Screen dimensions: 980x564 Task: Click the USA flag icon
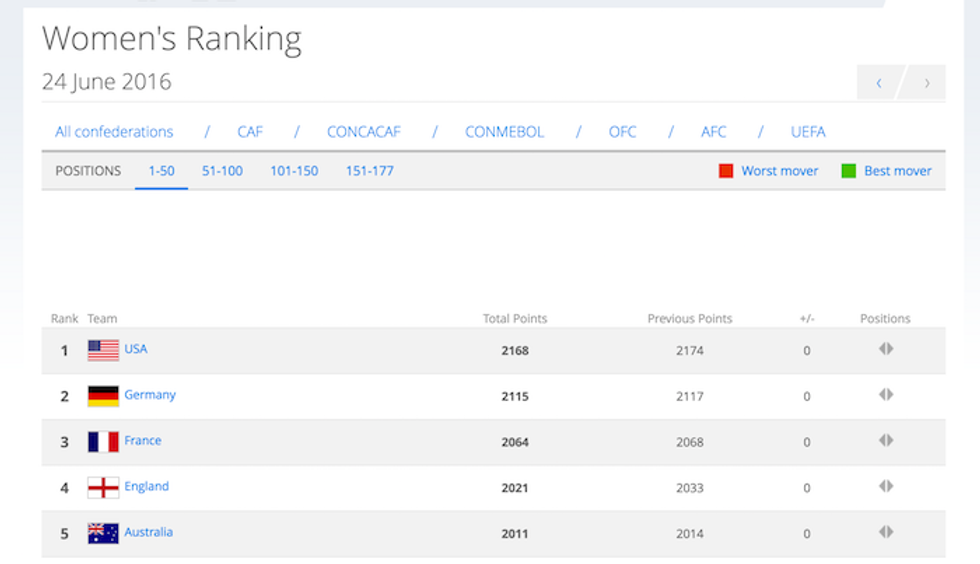103,350
